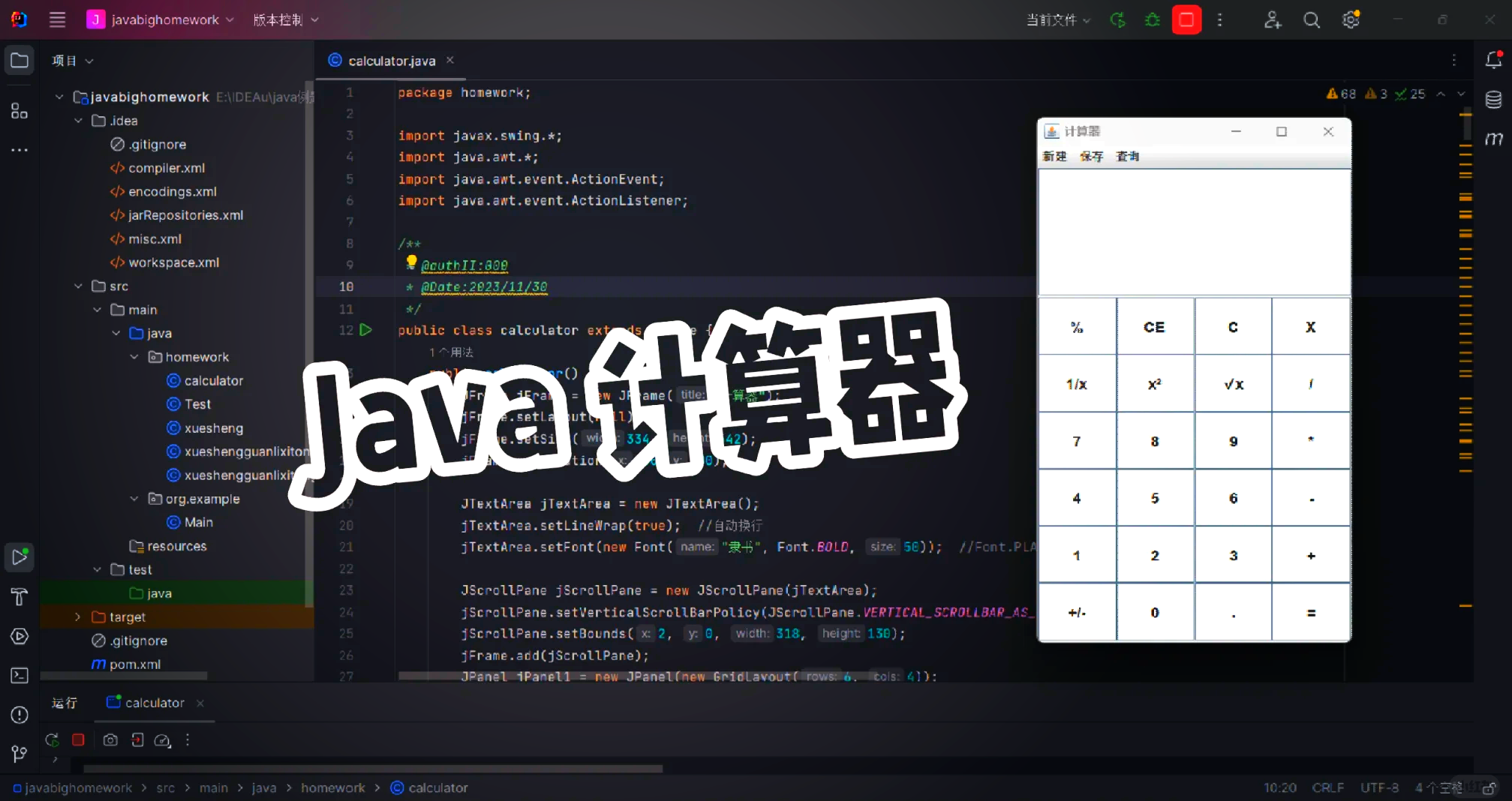Open IDE settings gear icon
This screenshot has height=801, width=1512.
coord(1351,20)
